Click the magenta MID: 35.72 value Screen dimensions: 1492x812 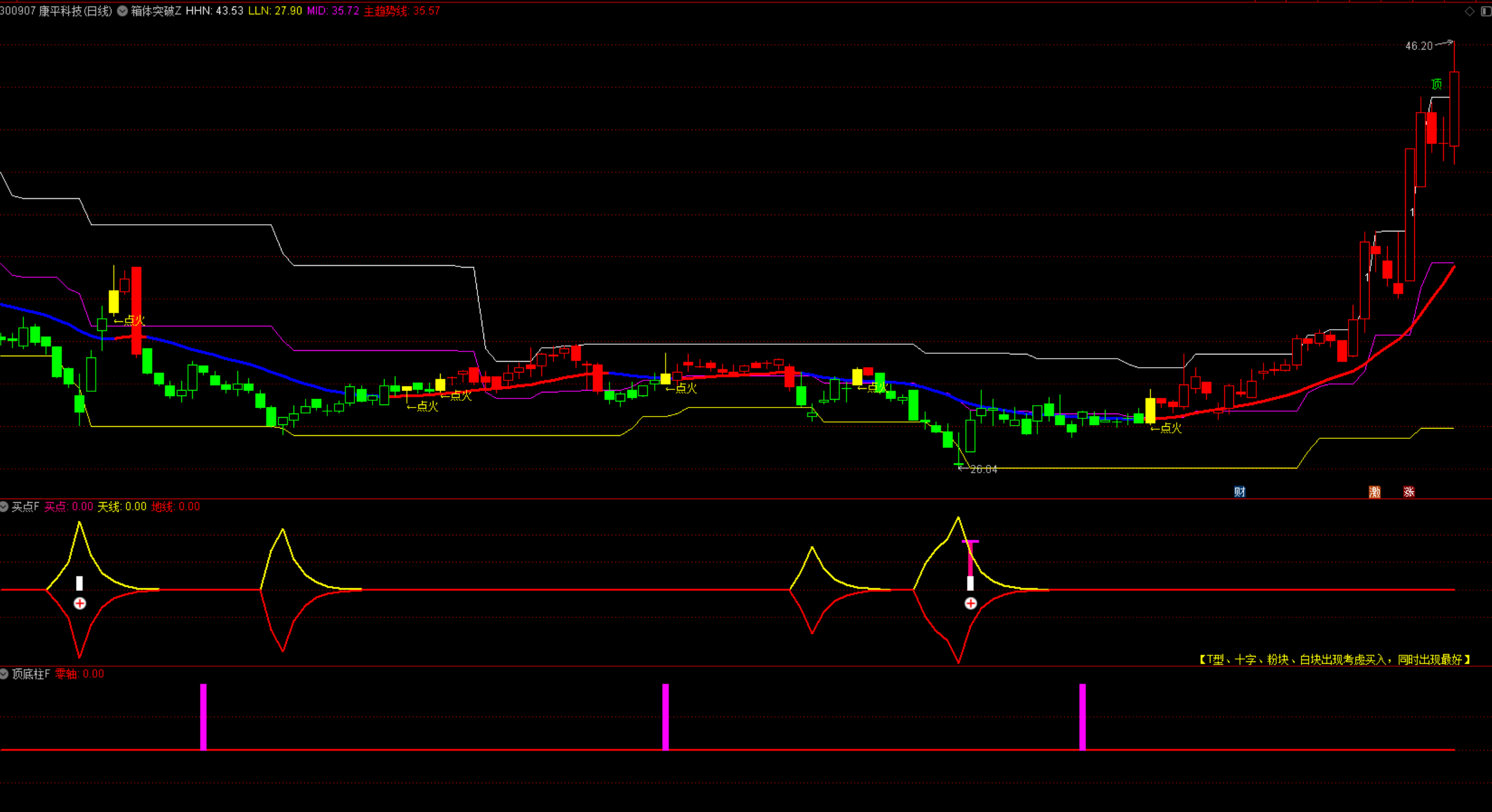(x=333, y=11)
